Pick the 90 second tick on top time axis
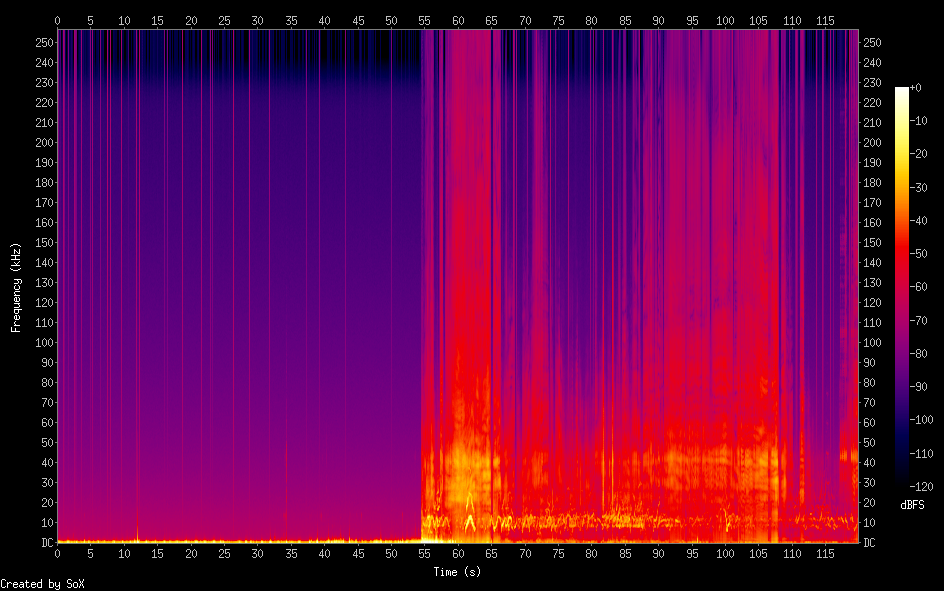 [658, 20]
